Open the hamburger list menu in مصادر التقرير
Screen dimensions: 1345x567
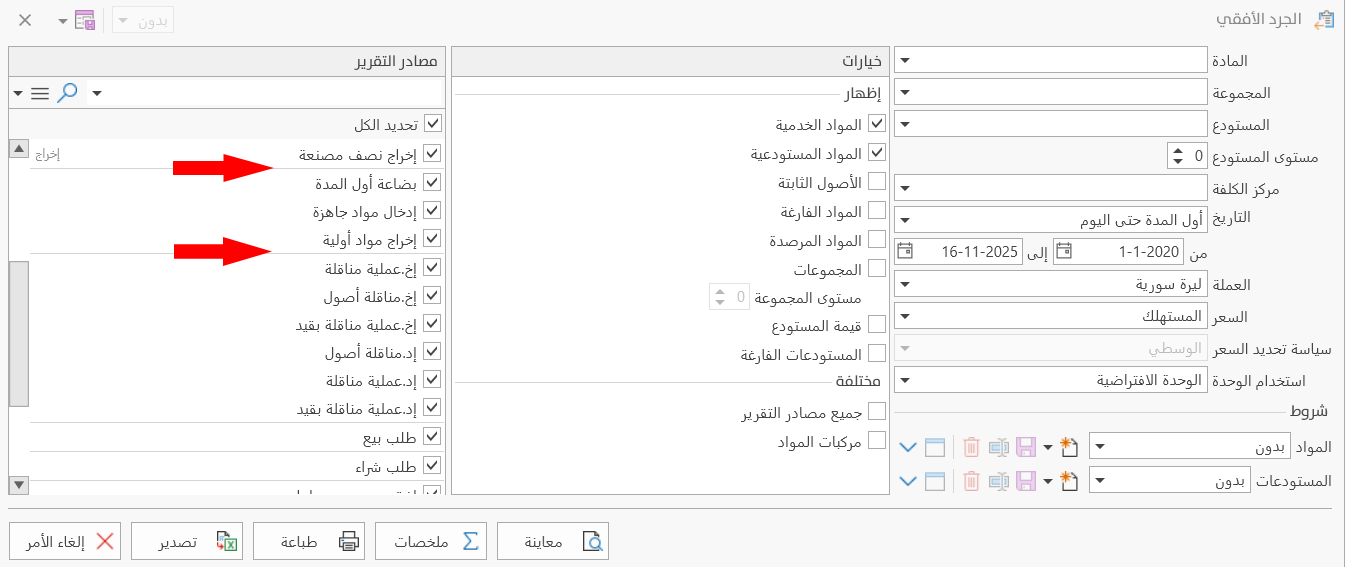[40, 93]
